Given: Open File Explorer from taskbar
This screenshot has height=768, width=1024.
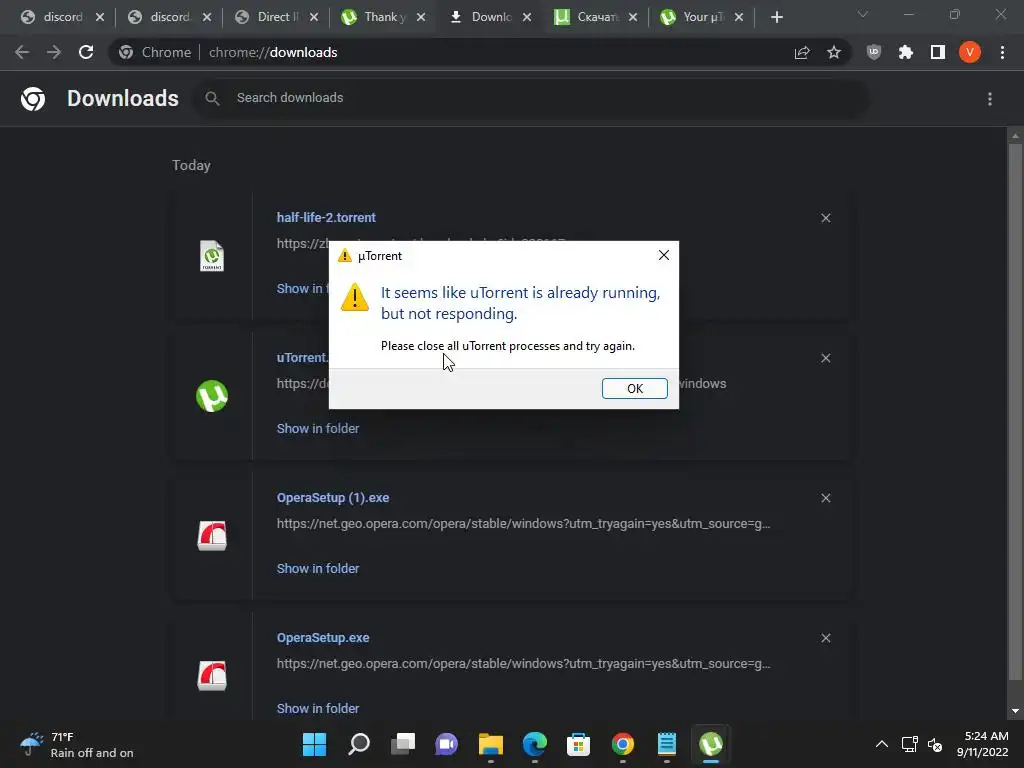Looking at the screenshot, I should (x=490, y=744).
